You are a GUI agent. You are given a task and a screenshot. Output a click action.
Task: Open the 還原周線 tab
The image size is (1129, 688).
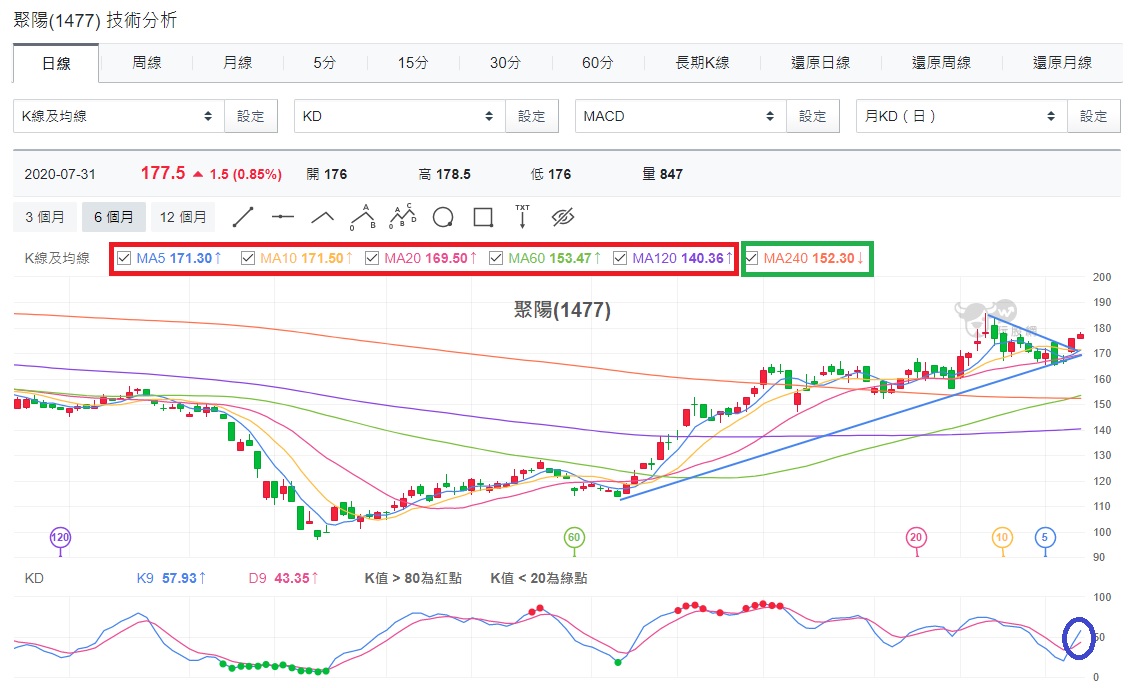point(941,63)
